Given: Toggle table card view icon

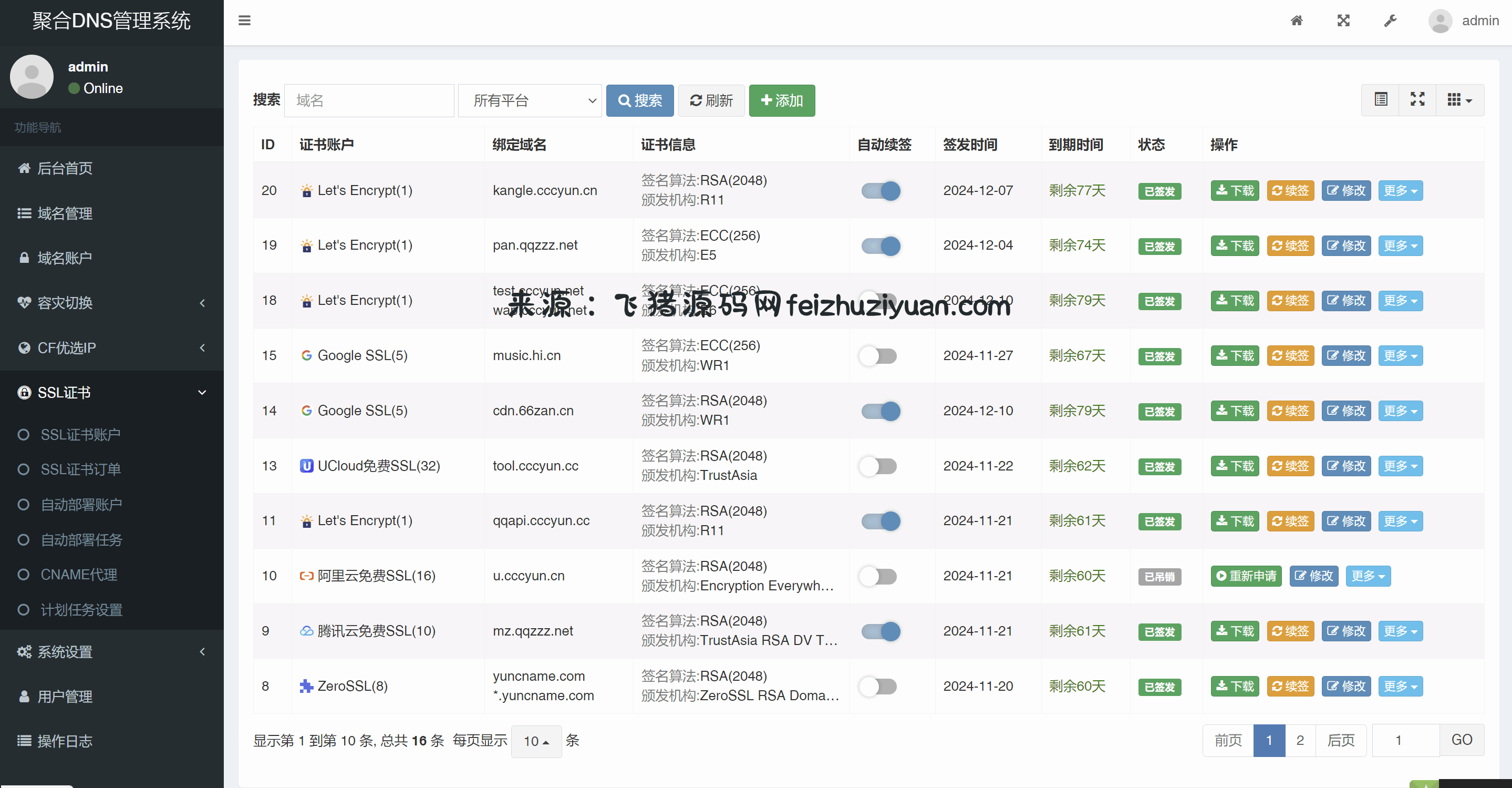Looking at the screenshot, I should (x=1381, y=100).
